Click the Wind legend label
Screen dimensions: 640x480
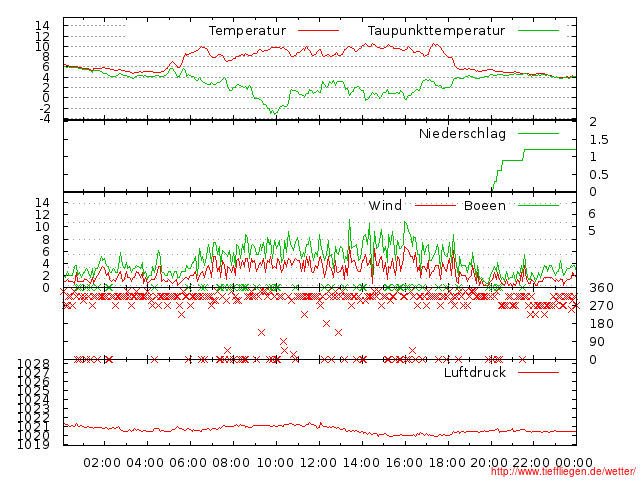(x=385, y=206)
